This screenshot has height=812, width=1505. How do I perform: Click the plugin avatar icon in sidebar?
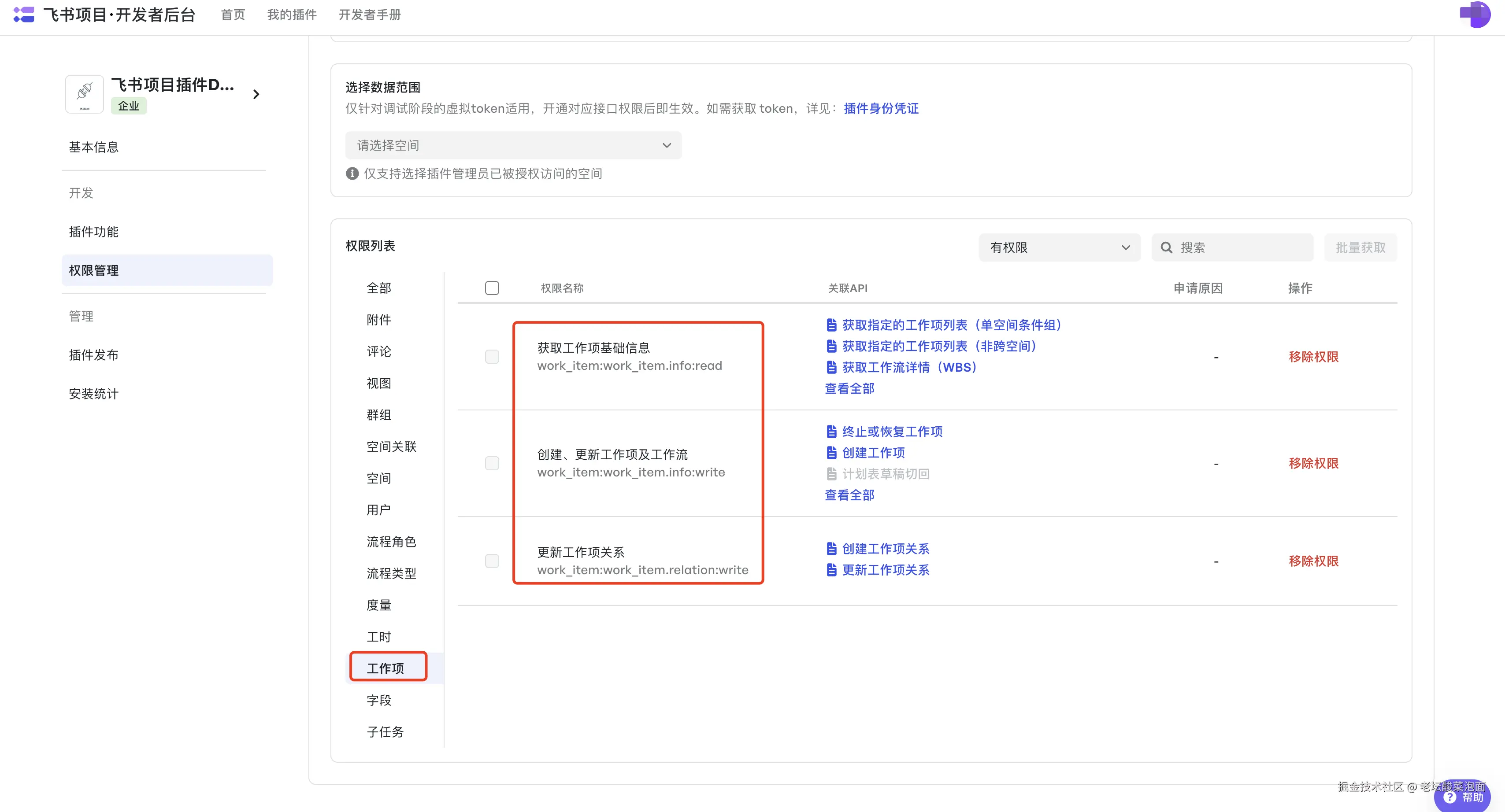point(85,94)
